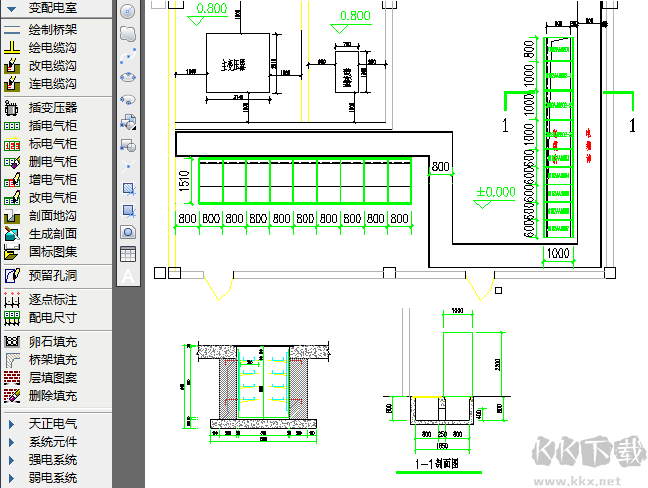Expand the 弱电系统 menu group
Viewport: 648px width, 488px height.
pos(12,478)
